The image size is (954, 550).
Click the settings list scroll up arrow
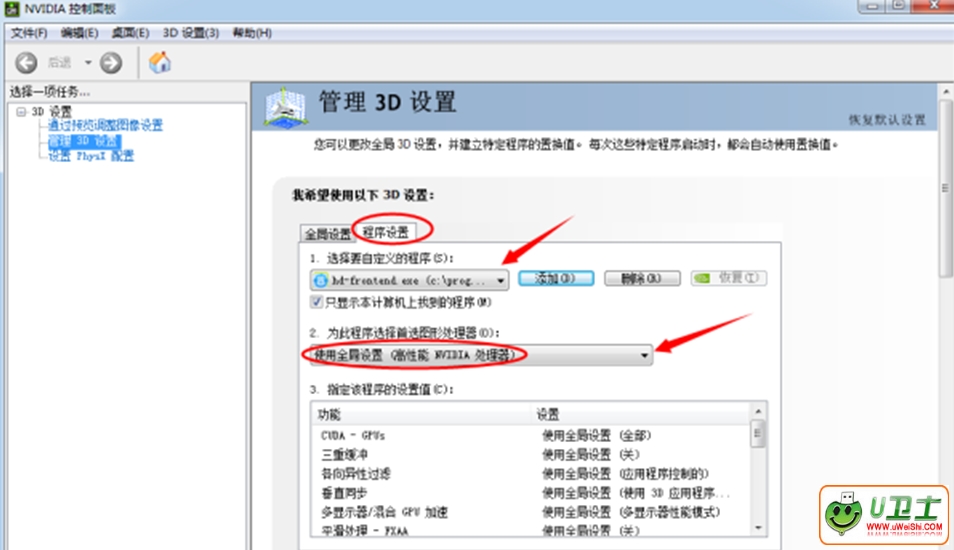coord(758,411)
